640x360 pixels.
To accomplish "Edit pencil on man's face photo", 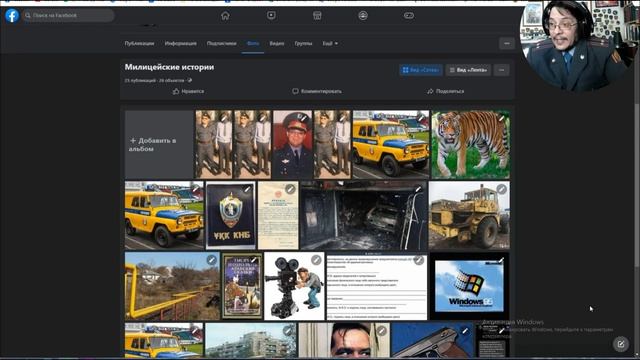I will tap(381, 331).
